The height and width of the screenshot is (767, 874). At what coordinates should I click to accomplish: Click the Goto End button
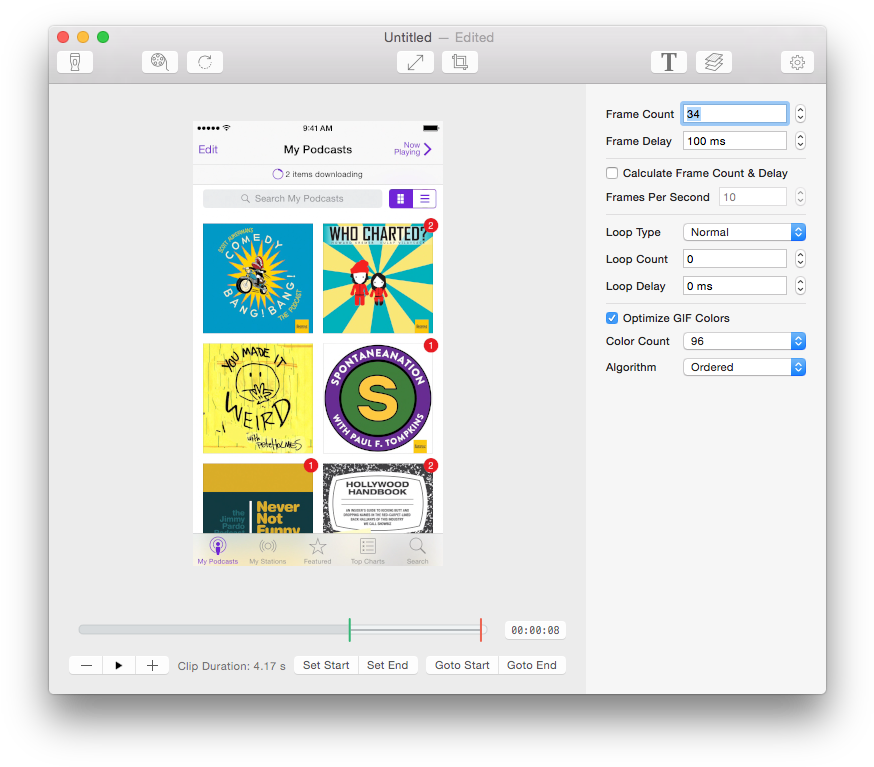coord(531,665)
